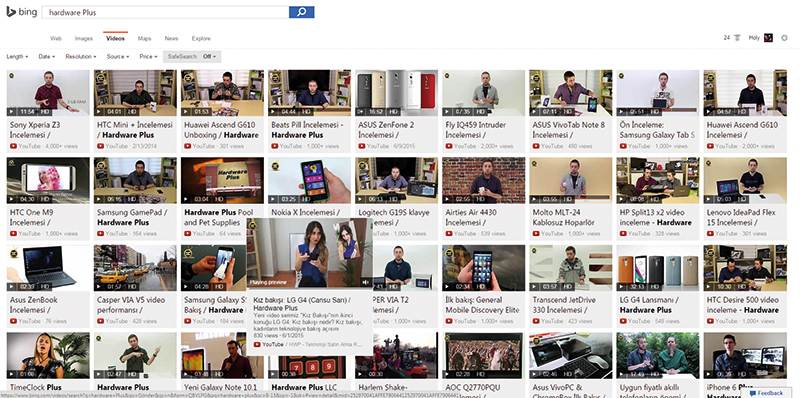The height and width of the screenshot is (398, 800).
Task: Switch to the Images tab
Action: 84,38
